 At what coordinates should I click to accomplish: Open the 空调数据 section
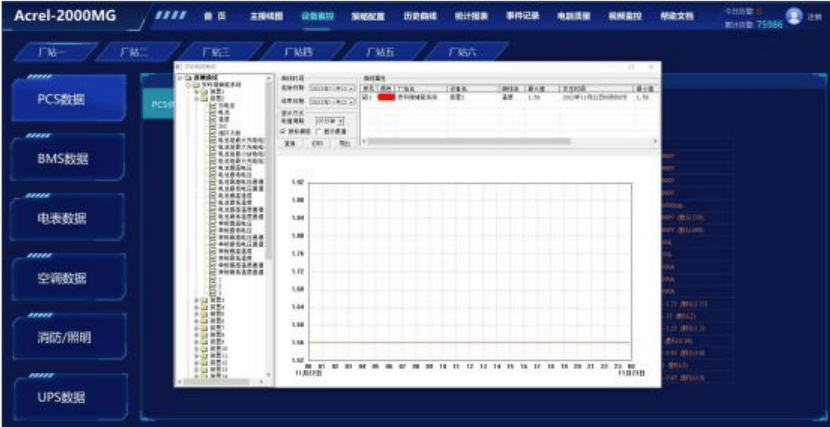[x=69, y=278]
